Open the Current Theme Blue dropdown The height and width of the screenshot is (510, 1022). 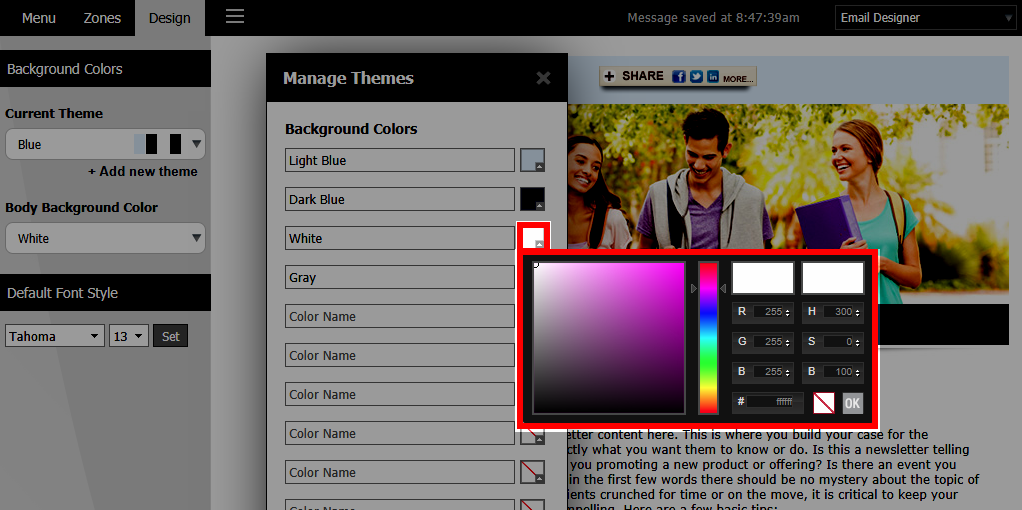click(105, 144)
